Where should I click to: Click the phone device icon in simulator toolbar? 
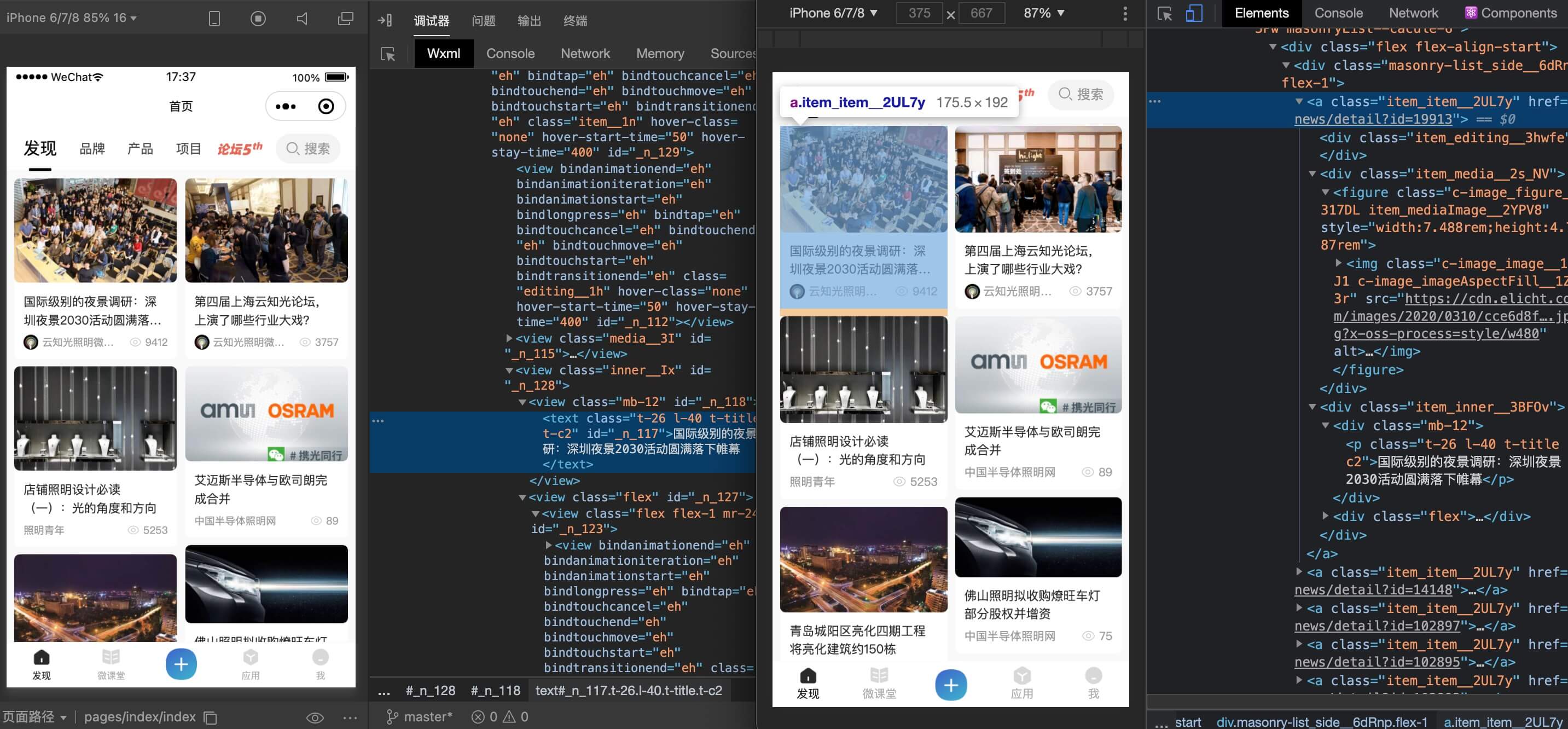tap(214, 18)
